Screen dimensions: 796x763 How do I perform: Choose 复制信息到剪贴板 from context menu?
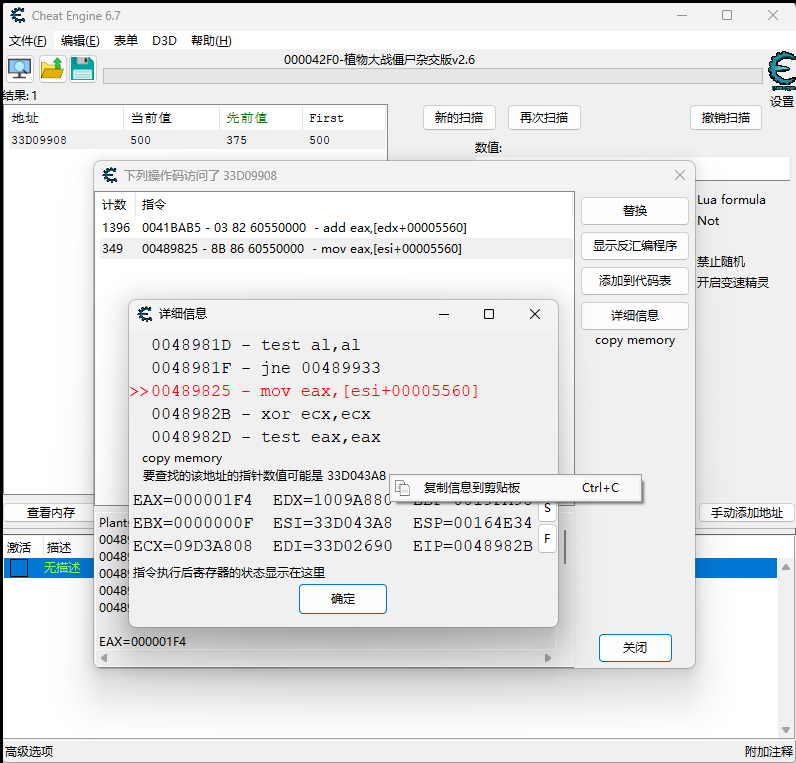[472, 488]
